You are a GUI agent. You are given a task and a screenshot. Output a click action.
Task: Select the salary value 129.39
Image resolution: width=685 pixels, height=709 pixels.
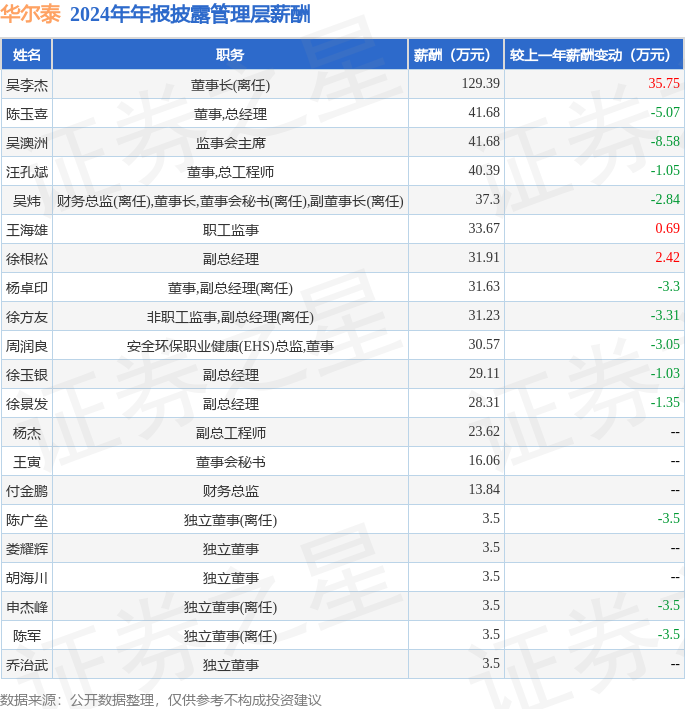480,83
